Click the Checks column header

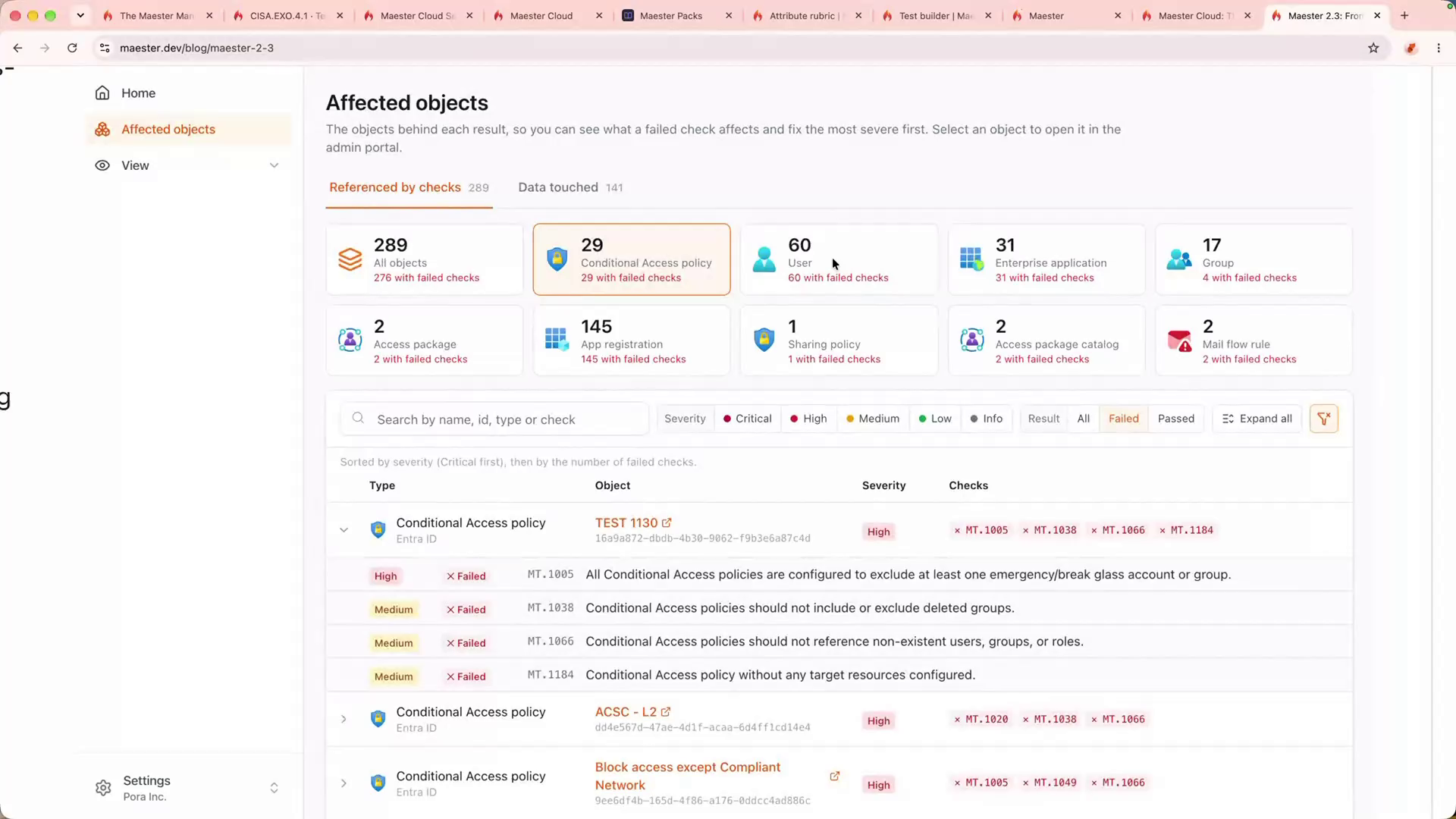[968, 485]
